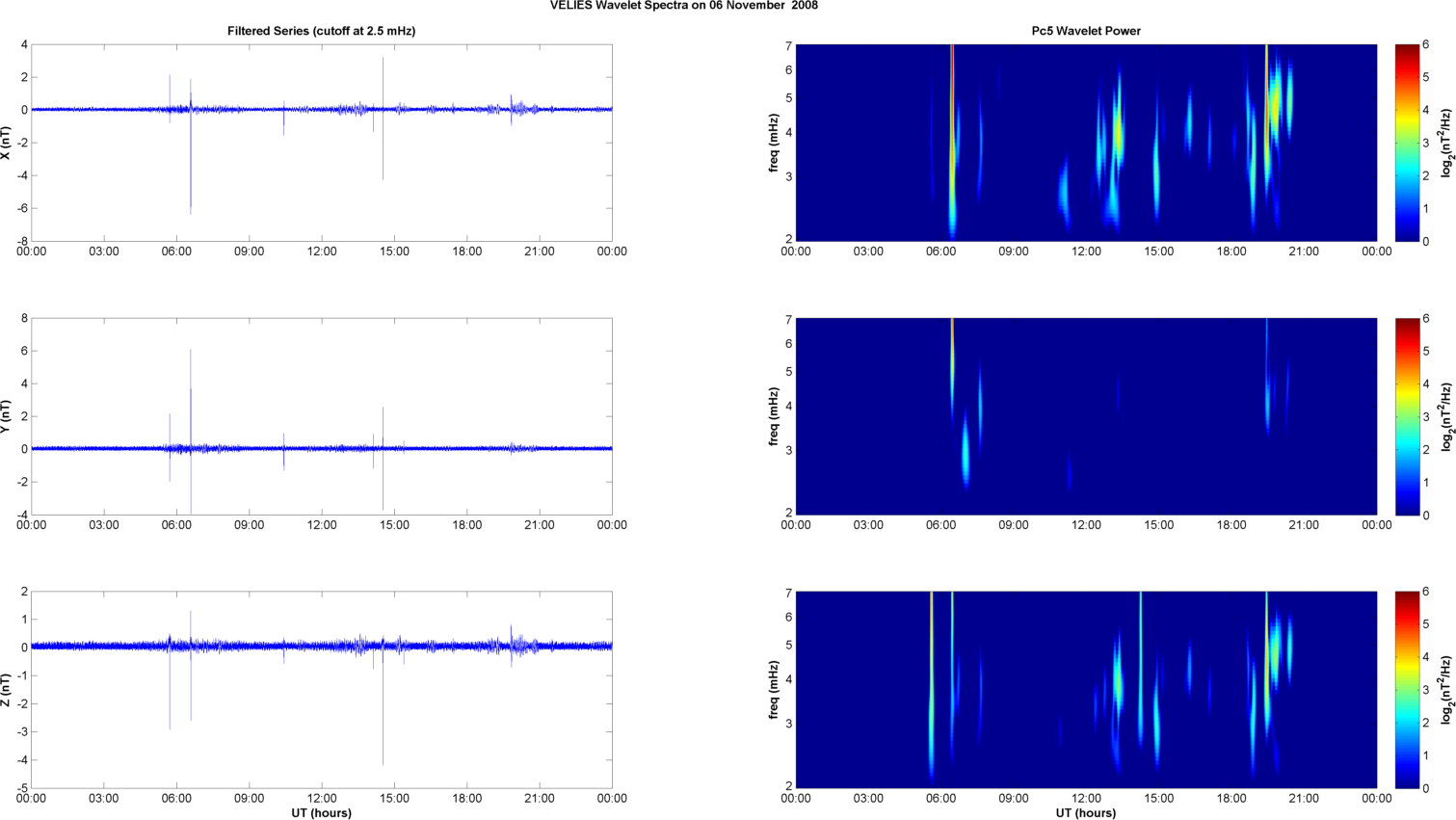Click the "8" tick on the Y (nT) axis
Viewport: 1456px width, 820px height.
point(24,318)
